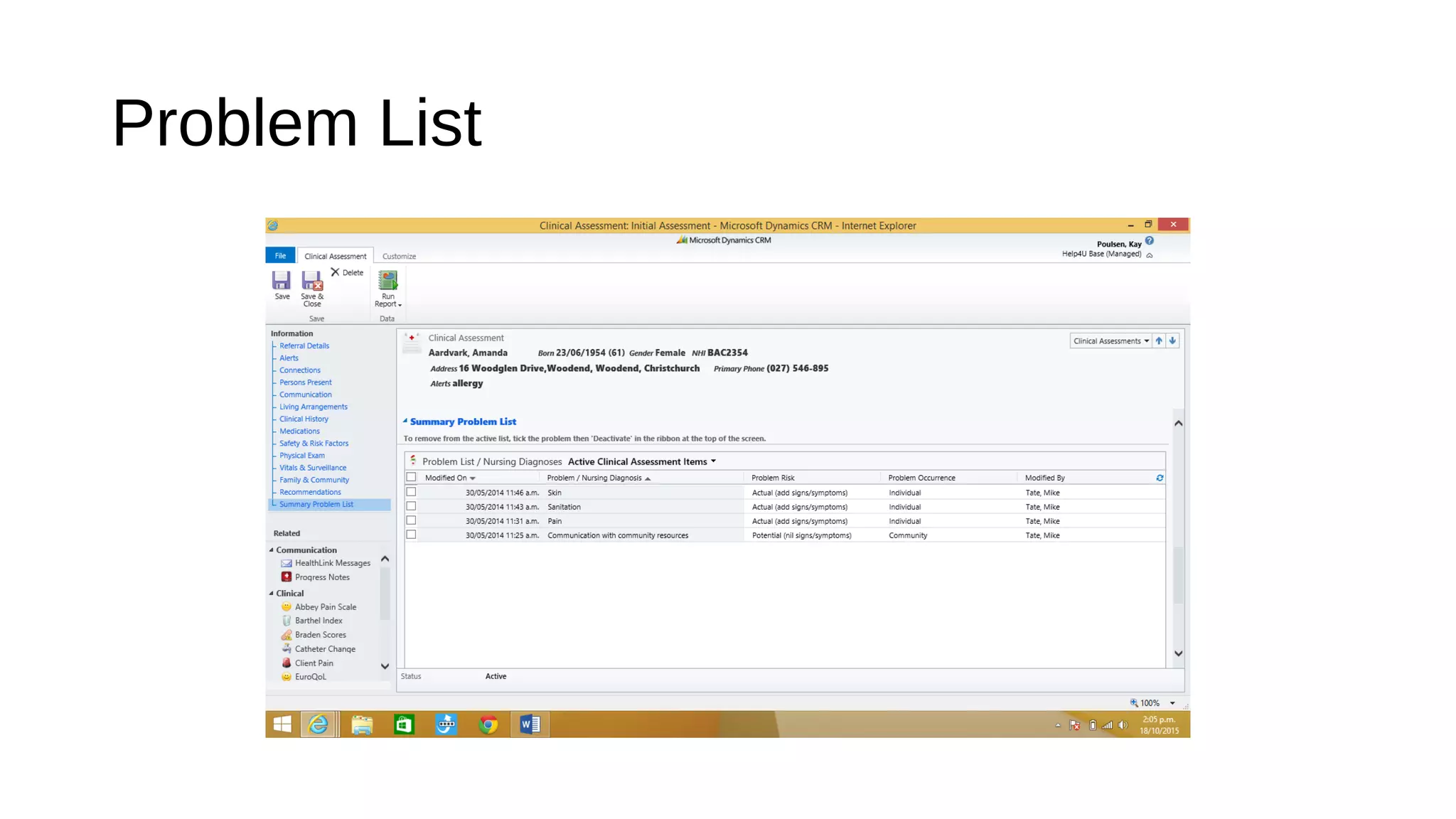Select the Sanitation row checkbox
1456x819 pixels.
(x=411, y=506)
